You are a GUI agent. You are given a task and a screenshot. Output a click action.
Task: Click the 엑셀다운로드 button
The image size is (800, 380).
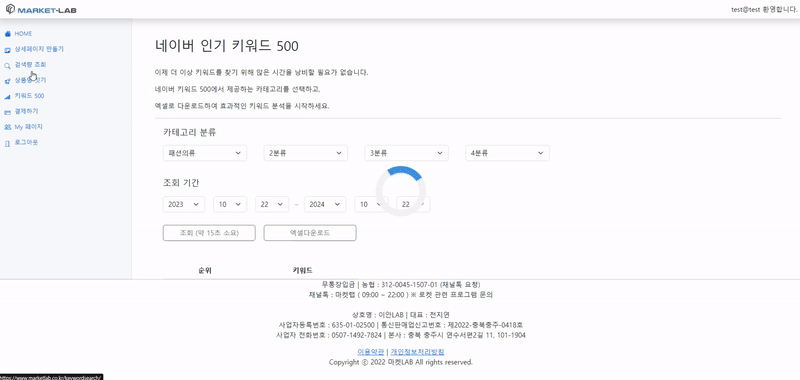click(x=310, y=233)
